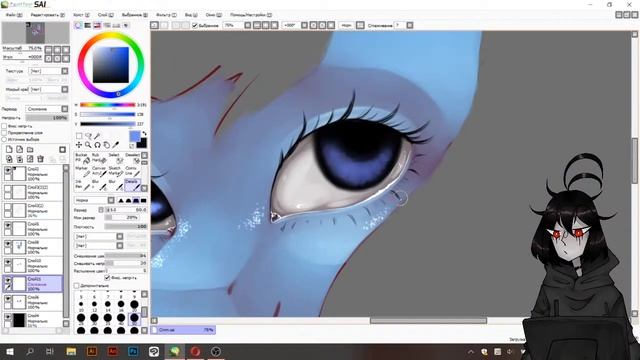Select the rectangular selection tool
Viewport: 640px width, 360px height.
coord(79,136)
